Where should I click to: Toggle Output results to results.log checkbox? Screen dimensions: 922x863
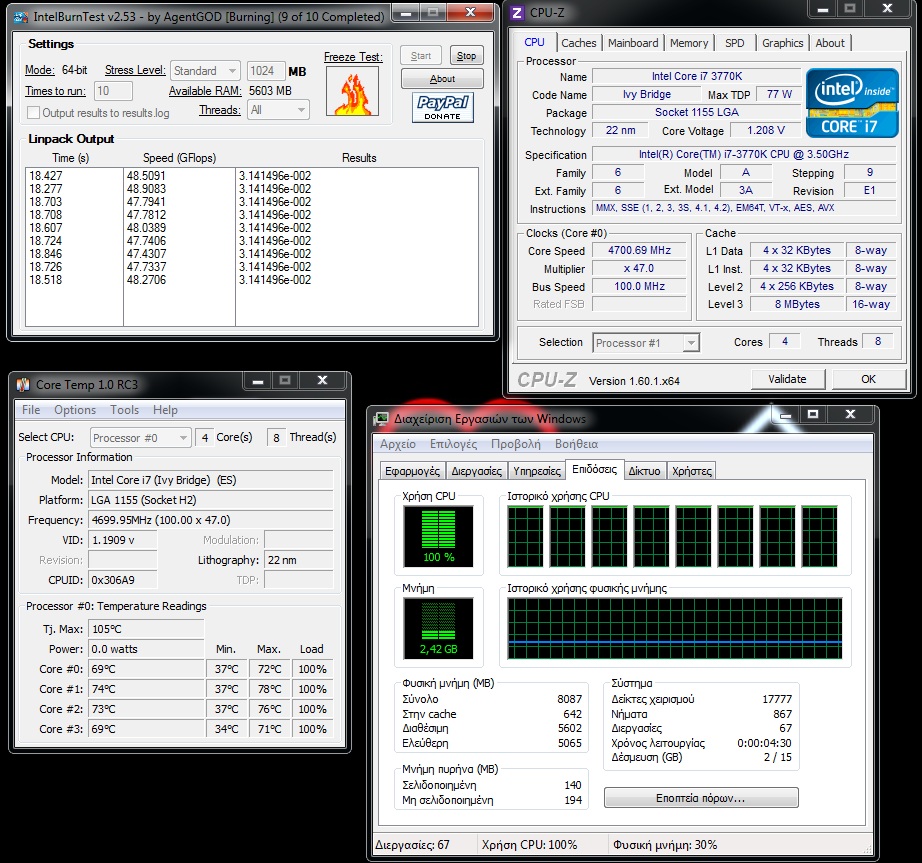34,113
